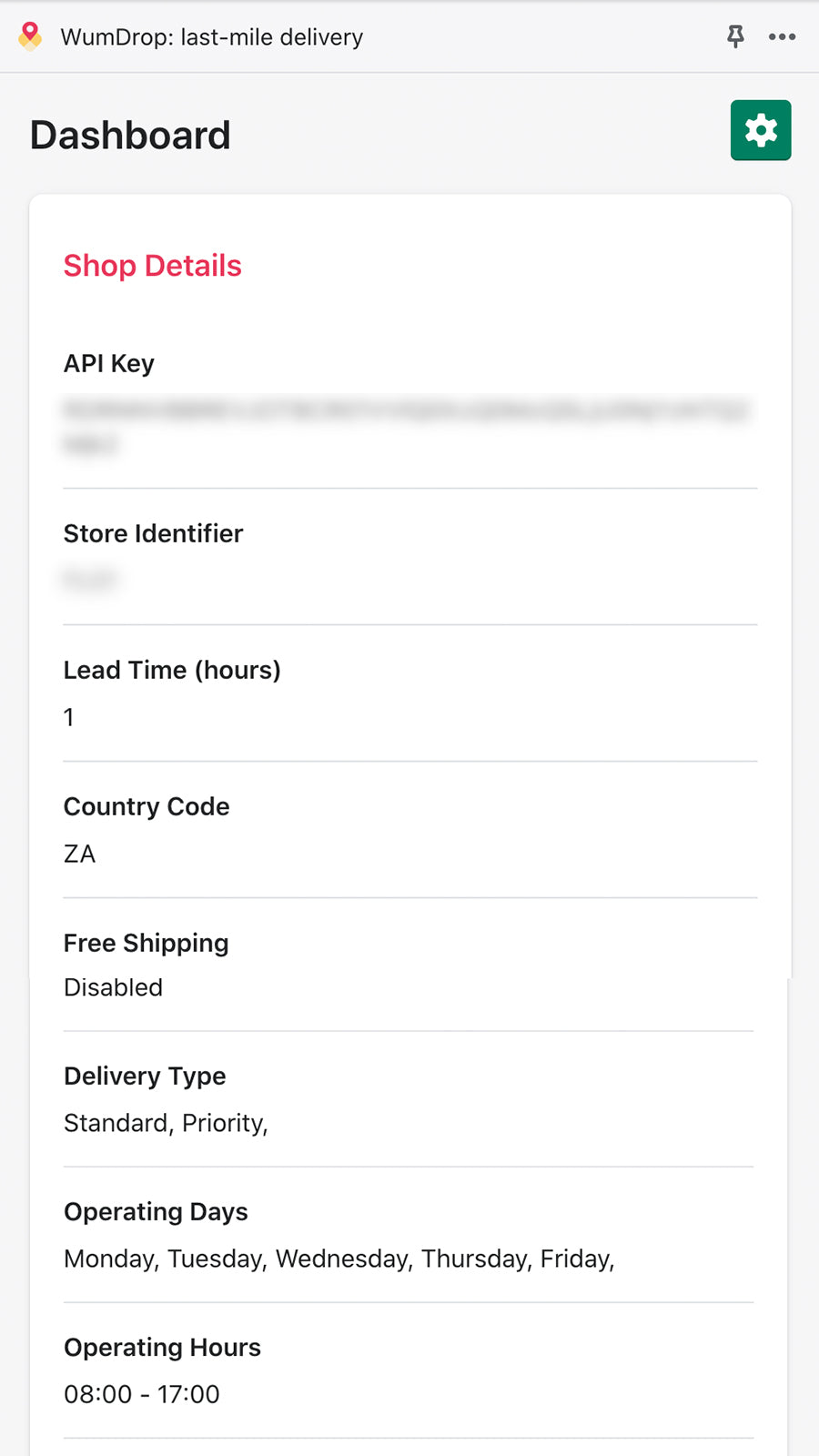Click the Operating Hours field label
This screenshot has width=819, height=1456.
(x=162, y=1348)
